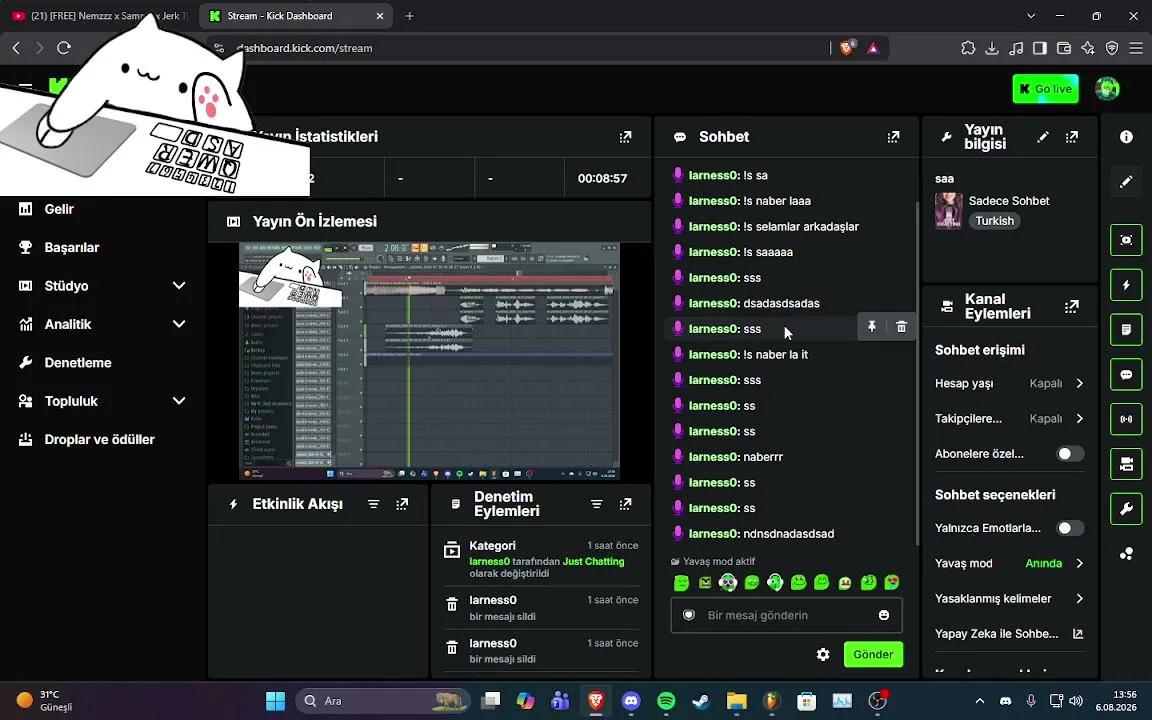Open Discord from the taskbar

[631, 701]
